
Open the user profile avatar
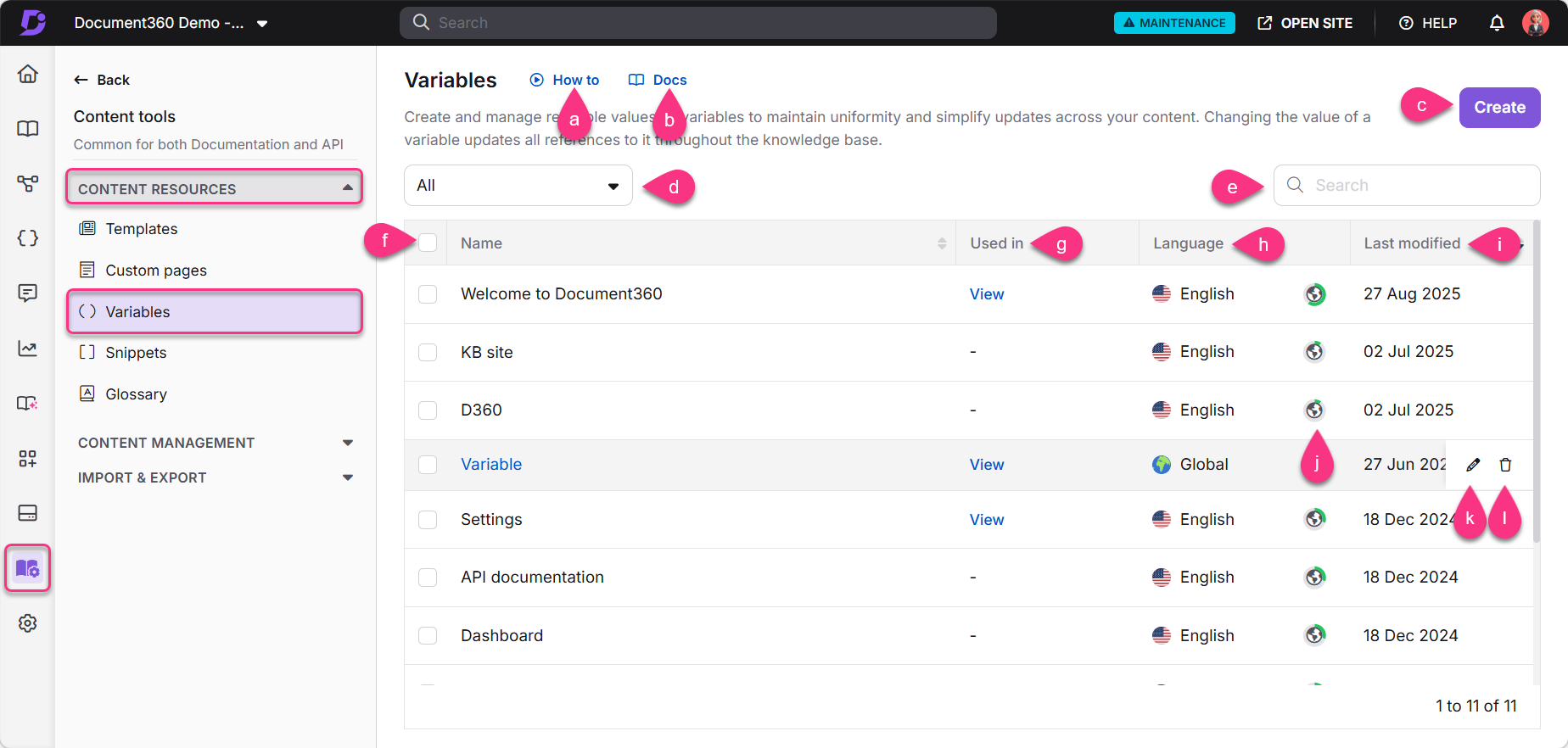pyautogui.click(x=1535, y=23)
